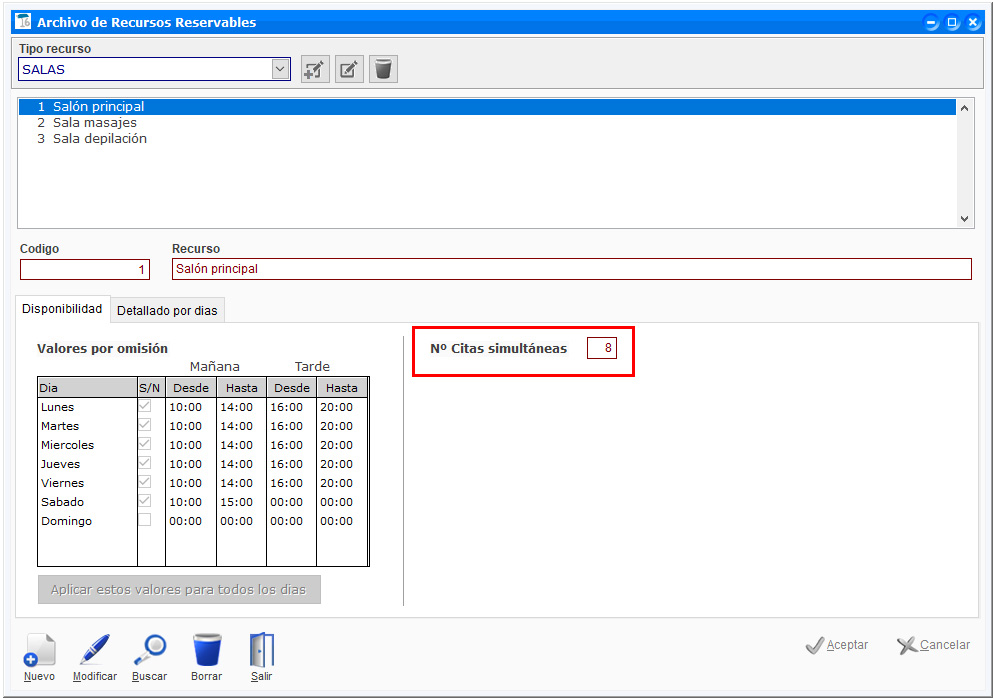Click the Salir door icon

(x=262, y=651)
